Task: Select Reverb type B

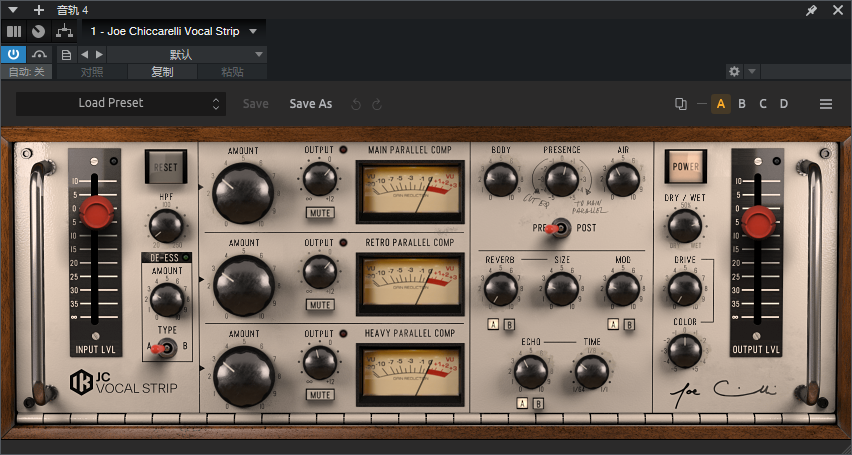Action: pos(509,325)
